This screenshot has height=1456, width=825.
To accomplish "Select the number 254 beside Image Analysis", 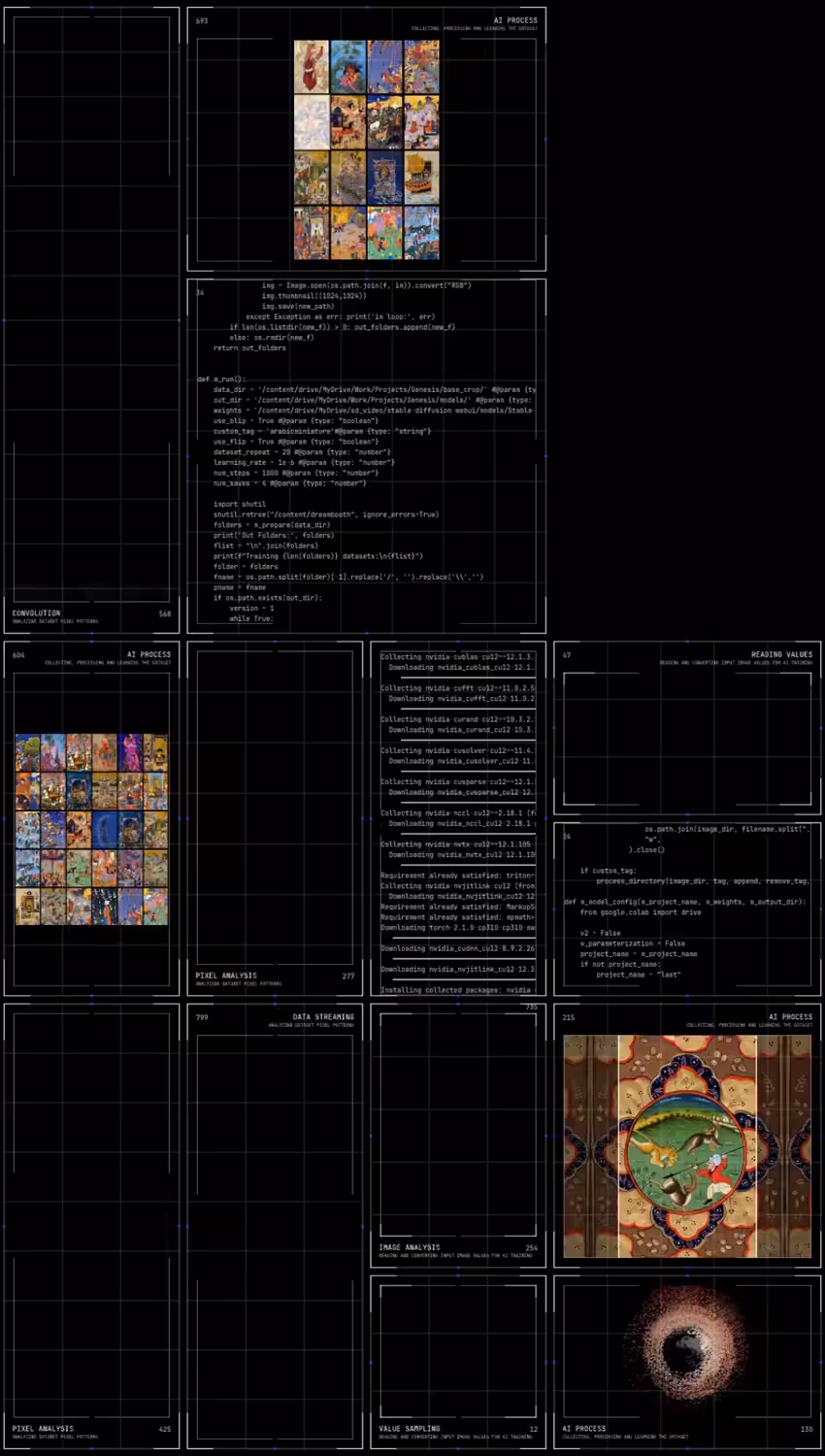I will 531,1247.
